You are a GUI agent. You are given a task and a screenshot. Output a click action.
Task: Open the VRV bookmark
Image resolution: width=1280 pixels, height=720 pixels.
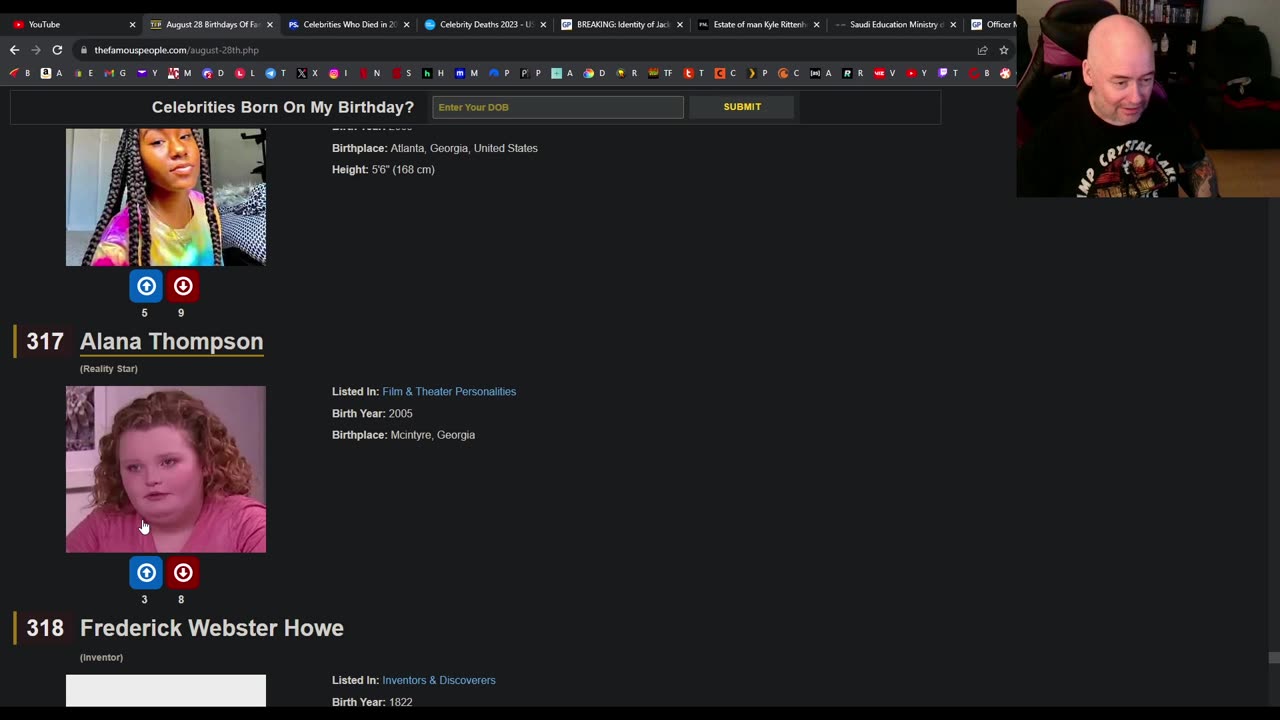tap(884, 73)
